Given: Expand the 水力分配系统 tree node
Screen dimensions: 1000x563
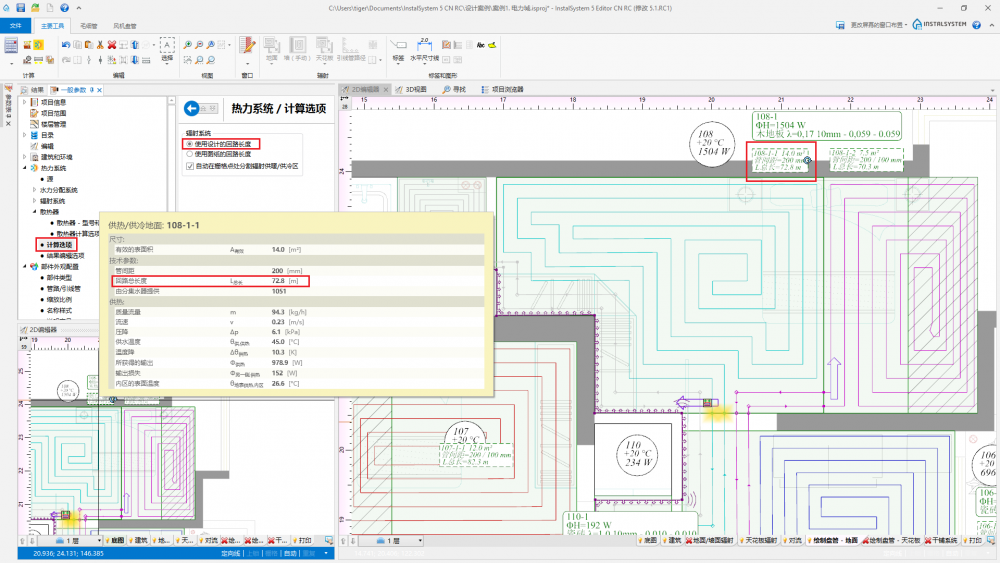Looking at the screenshot, I should click(x=34, y=190).
